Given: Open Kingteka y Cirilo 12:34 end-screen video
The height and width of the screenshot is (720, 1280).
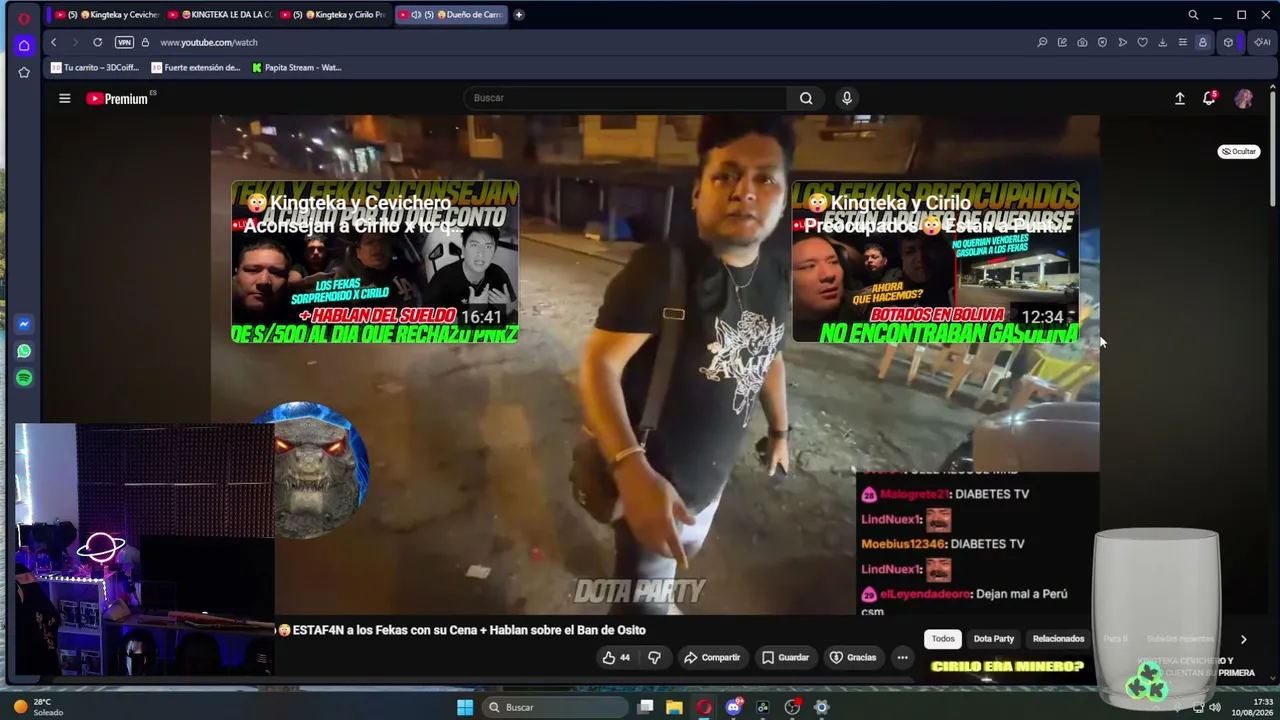Looking at the screenshot, I should coord(935,262).
